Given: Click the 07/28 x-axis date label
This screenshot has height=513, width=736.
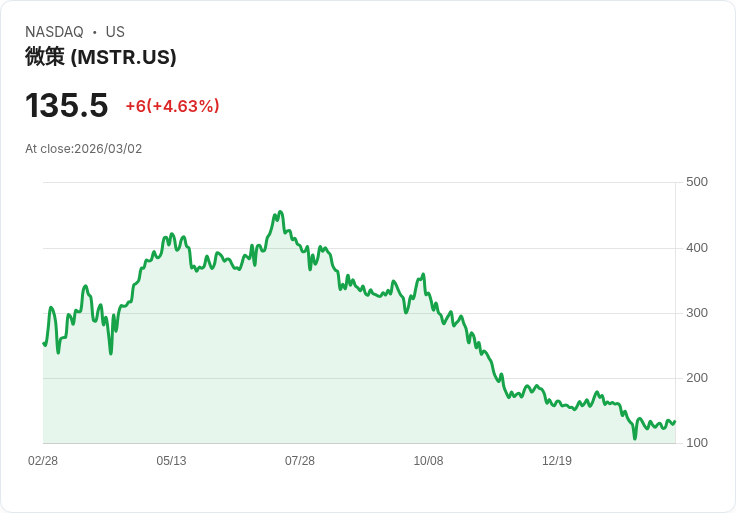Looking at the screenshot, I should [x=299, y=461].
